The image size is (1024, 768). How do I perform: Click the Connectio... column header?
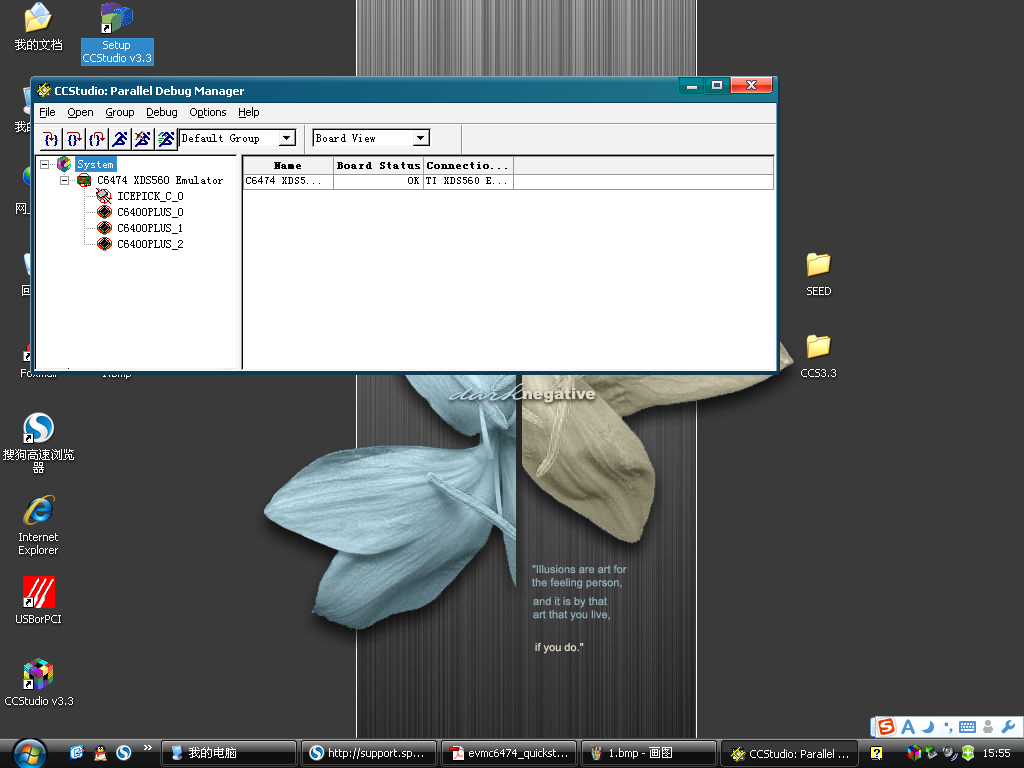click(468, 166)
